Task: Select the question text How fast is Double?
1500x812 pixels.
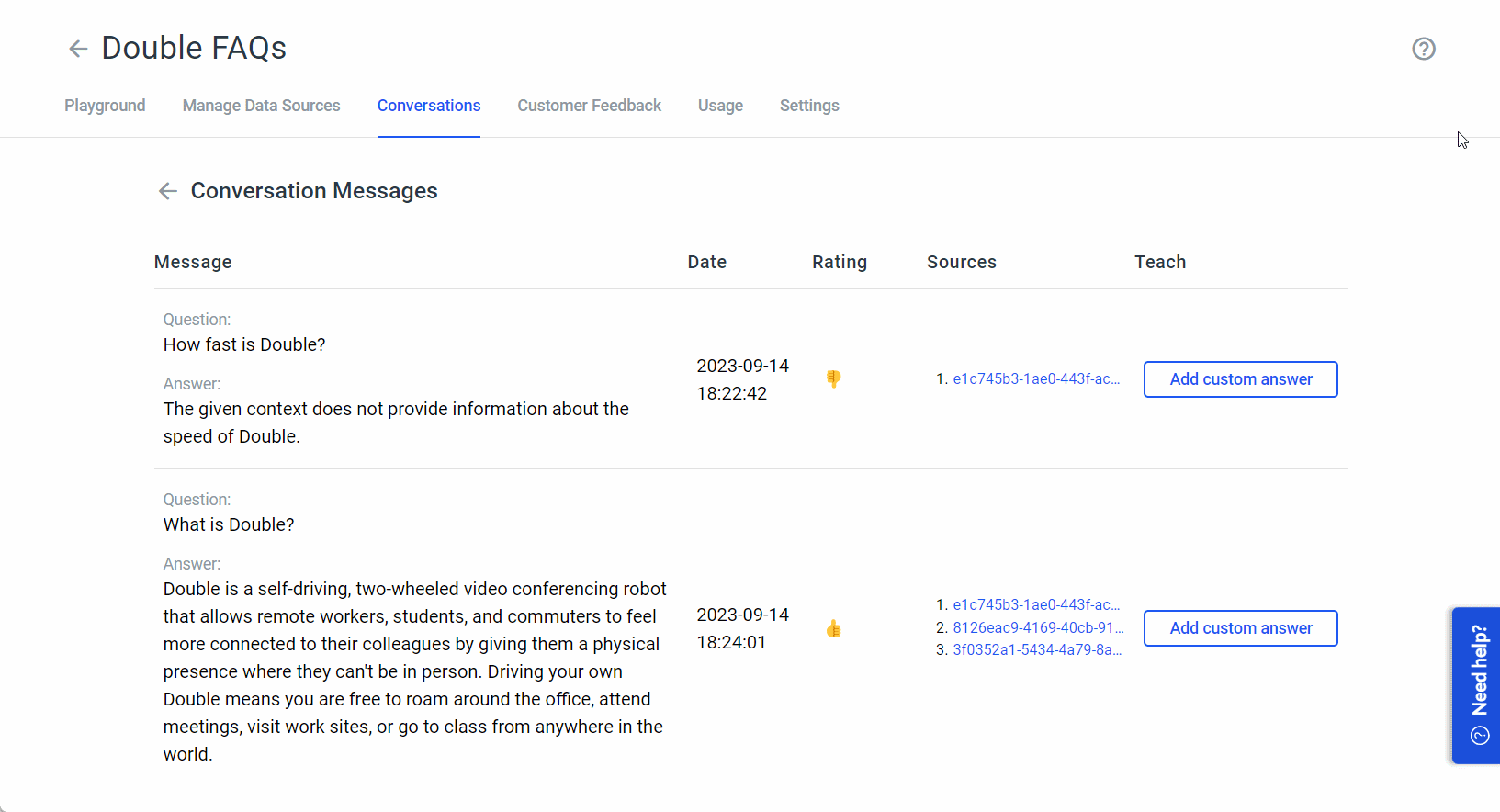Action: (244, 344)
